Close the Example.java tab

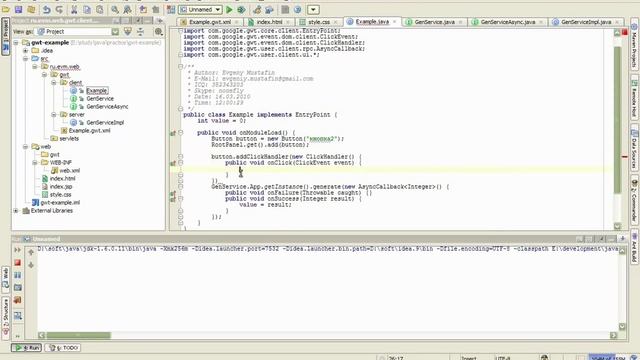(x=395, y=22)
